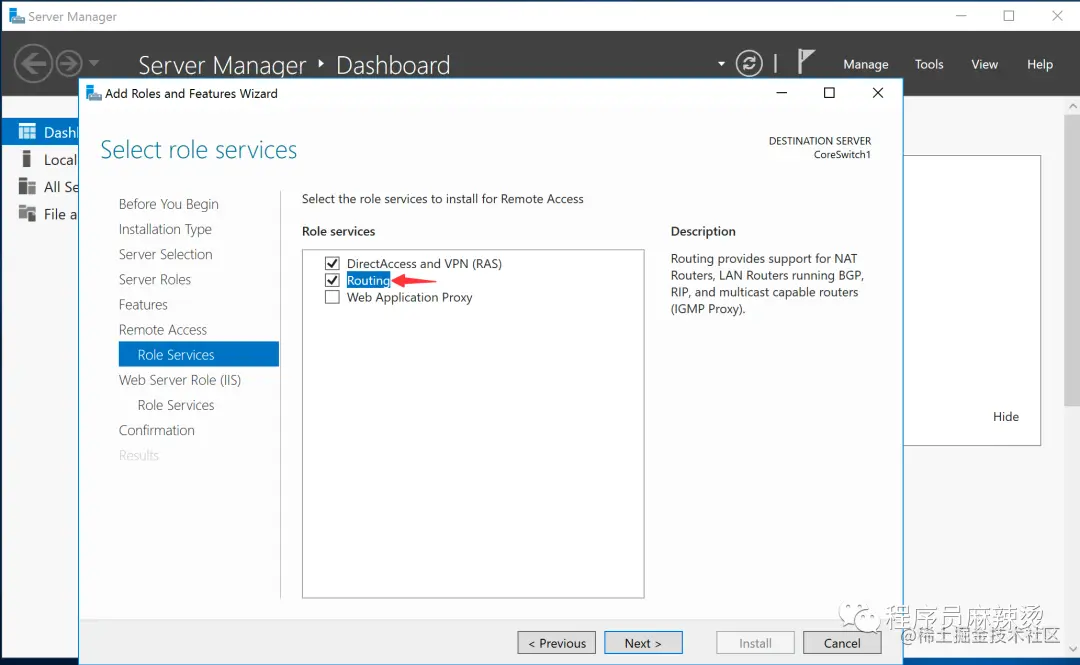Open the Tools menu
The image size is (1080, 665).
pyautogui.click(x=928, y=64)
